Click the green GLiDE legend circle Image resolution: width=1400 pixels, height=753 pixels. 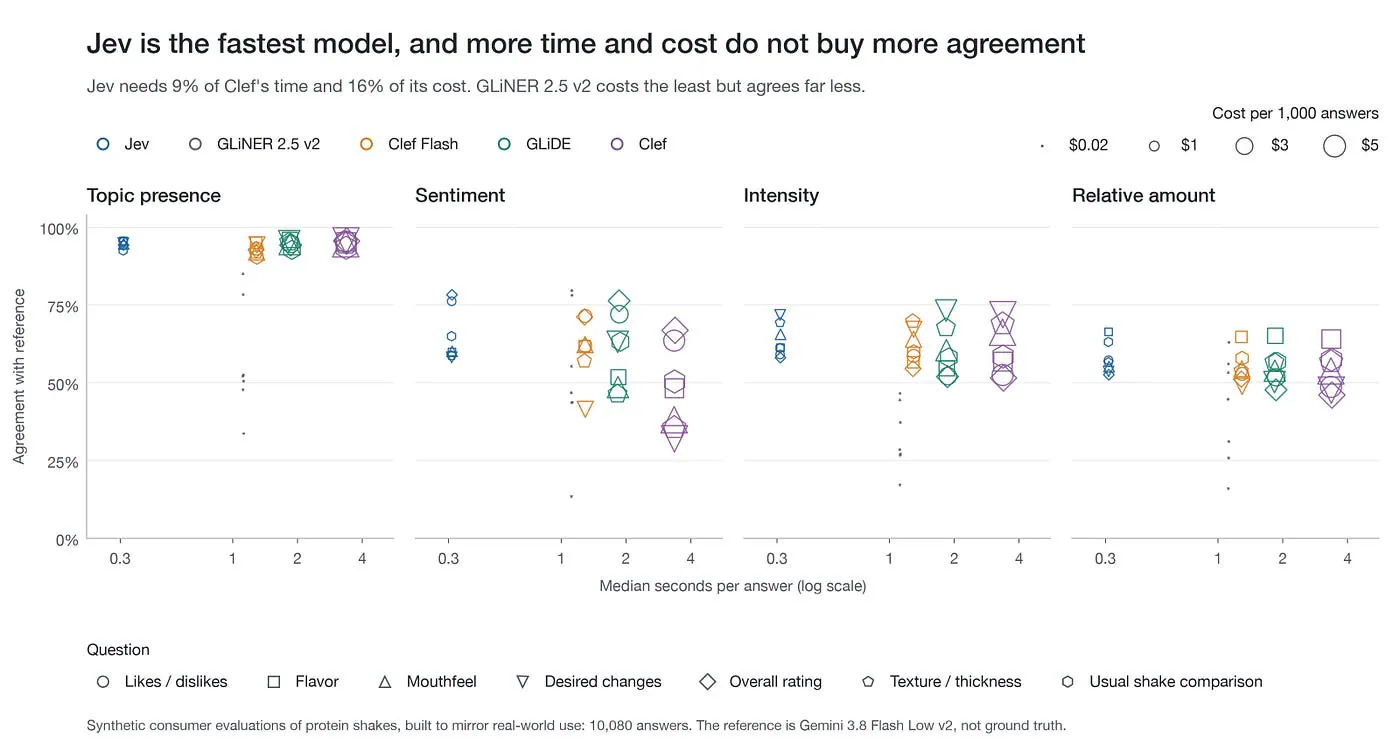[x=505, y=144]
